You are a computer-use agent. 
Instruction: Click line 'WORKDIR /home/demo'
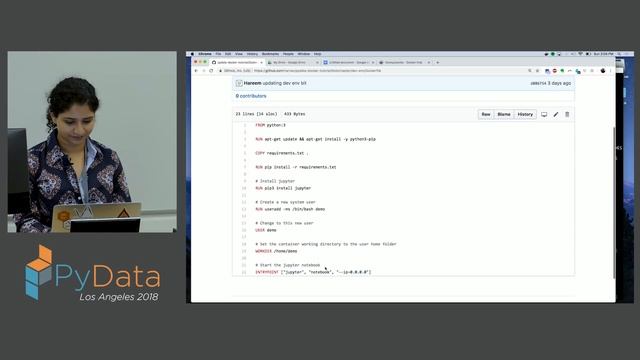276,251
